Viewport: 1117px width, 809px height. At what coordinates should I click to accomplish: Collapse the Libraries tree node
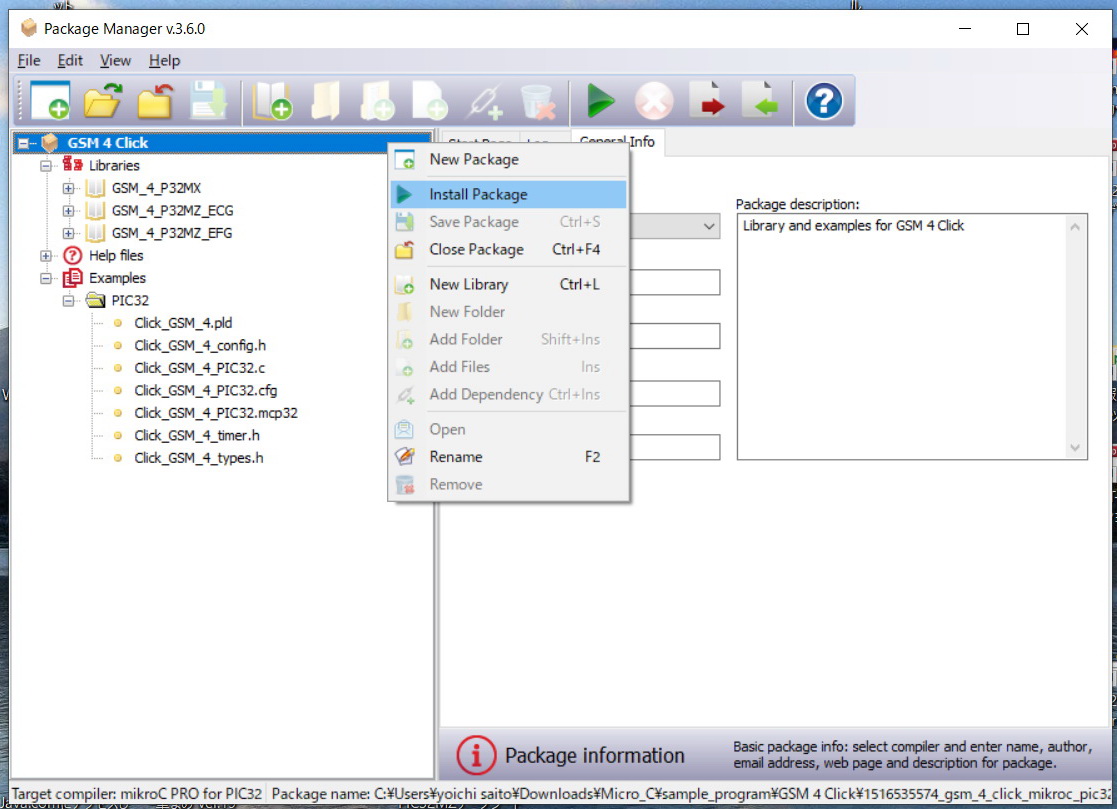[46, 165]
